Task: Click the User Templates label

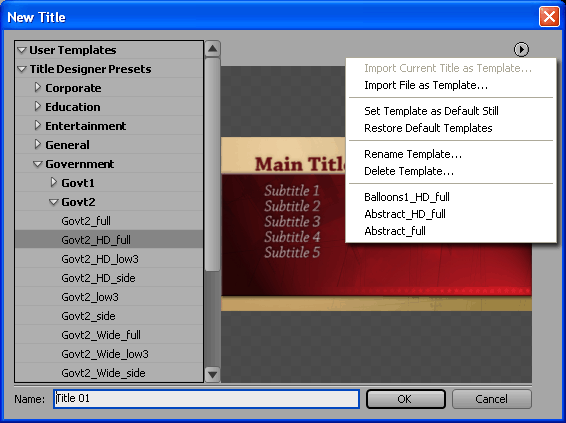Action: point(73,50)
